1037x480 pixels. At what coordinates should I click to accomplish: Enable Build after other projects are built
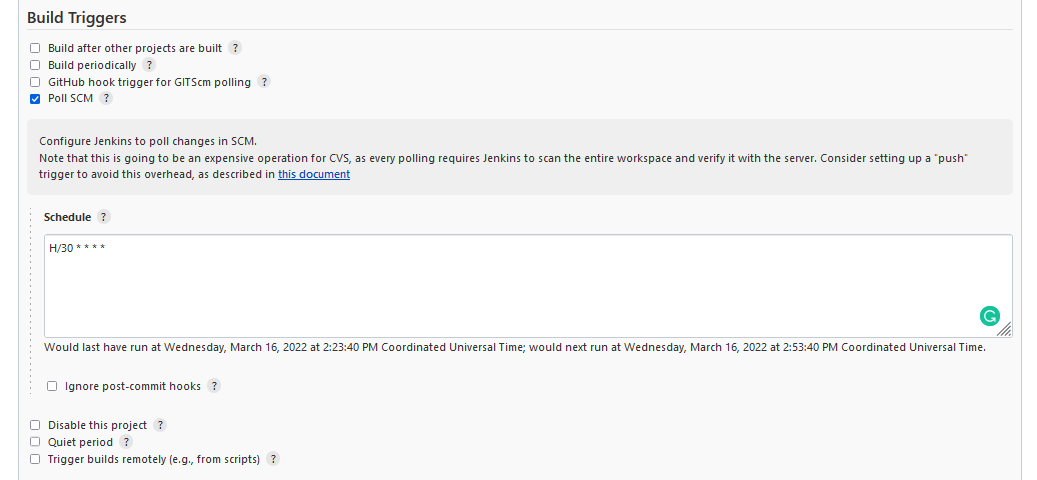(x=35, y=48)
